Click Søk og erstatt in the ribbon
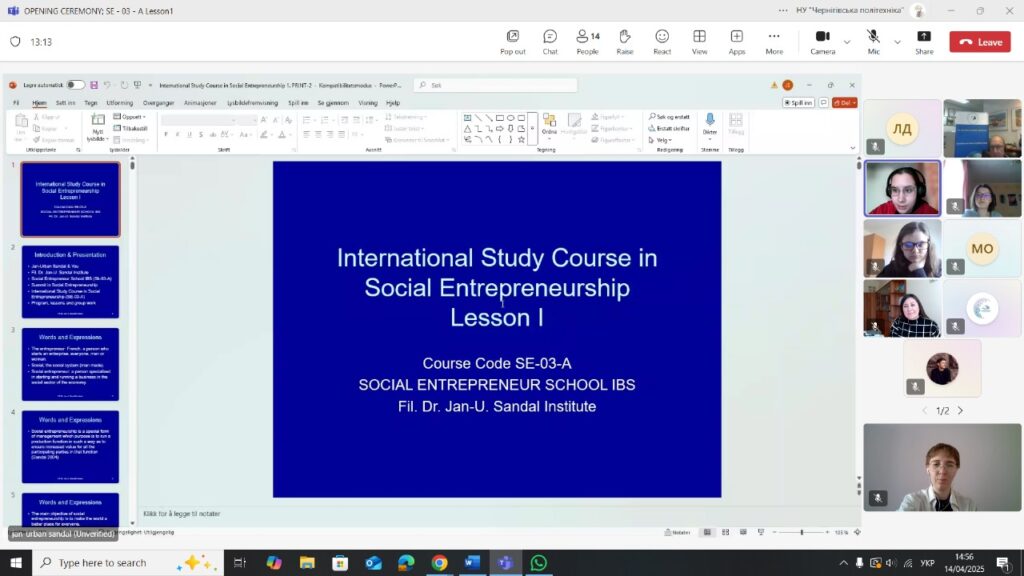 tap(669, 117)
